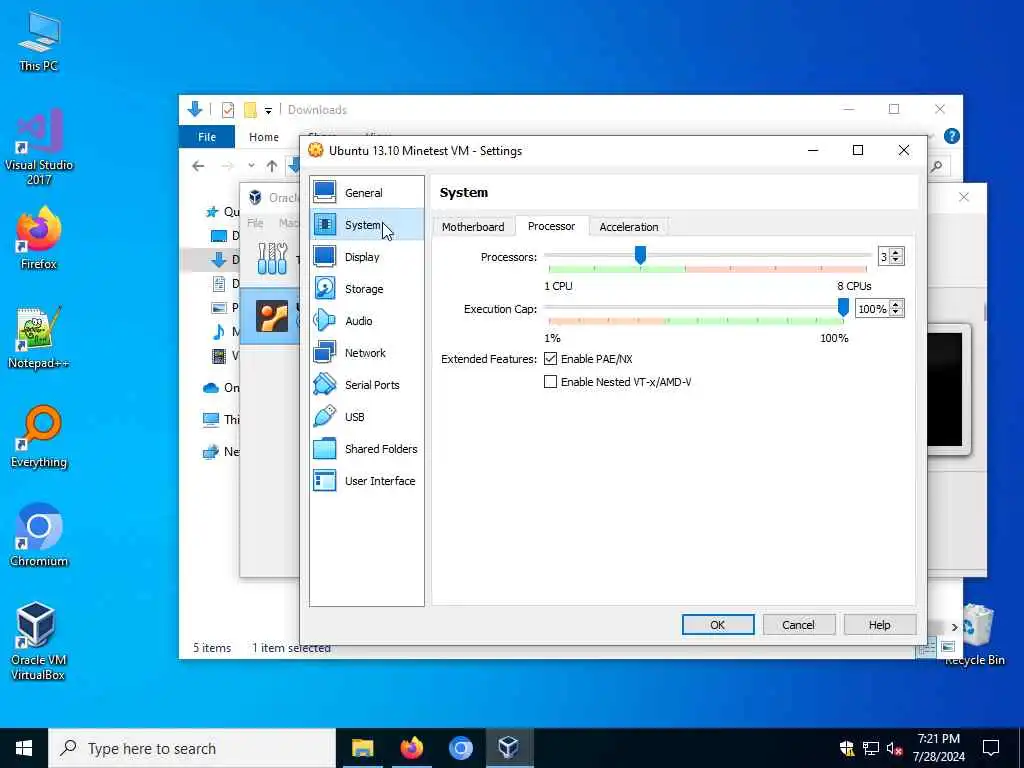Click Oracle VM VirtualBox desktop shortcut

point(39,642)
